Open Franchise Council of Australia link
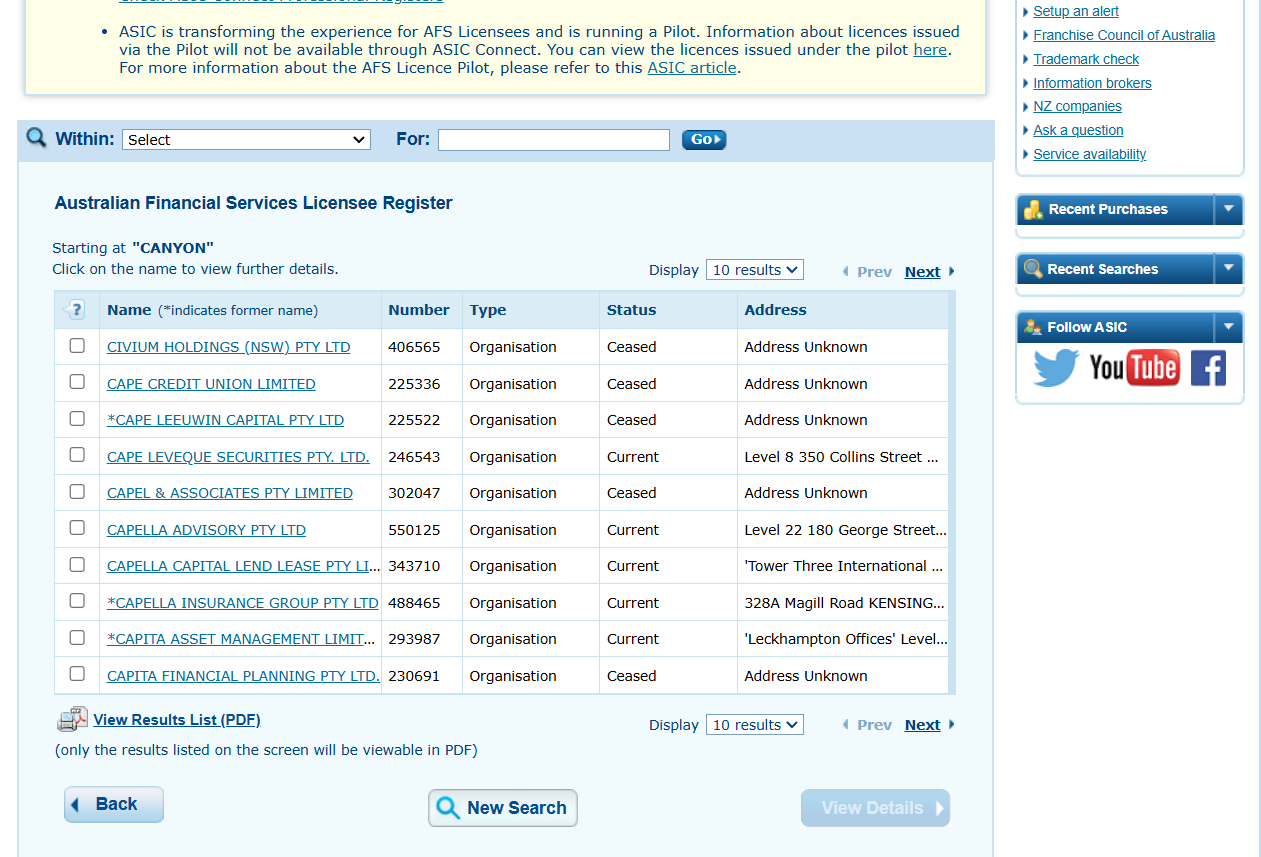The image size is (1261, 857). [1124, 35]
